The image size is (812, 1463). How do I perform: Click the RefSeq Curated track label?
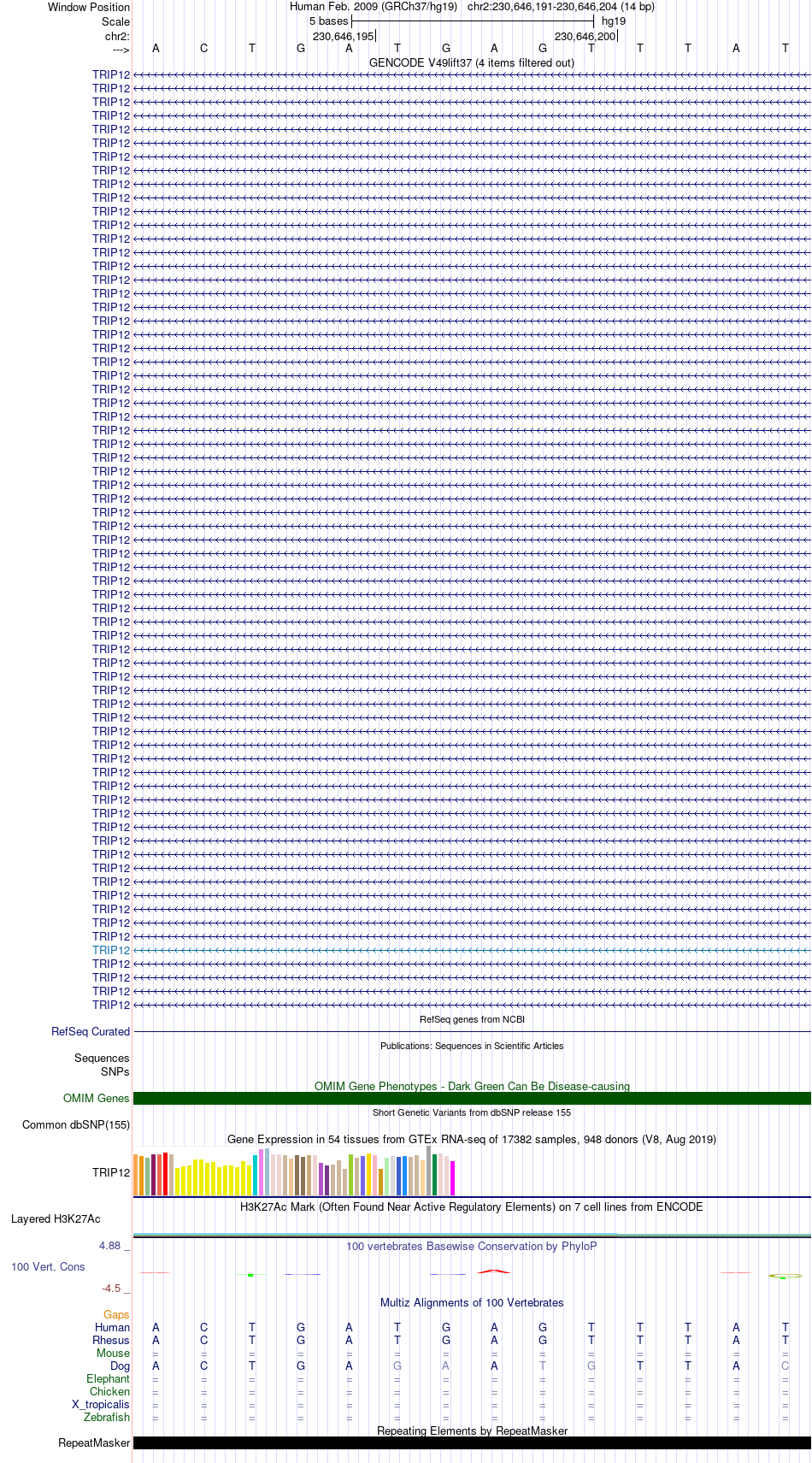click(x=91, y=1031)
